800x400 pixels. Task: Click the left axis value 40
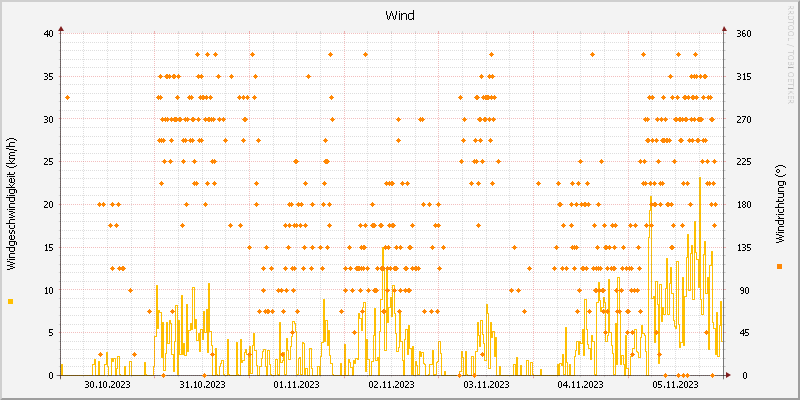tap(48, 34)
